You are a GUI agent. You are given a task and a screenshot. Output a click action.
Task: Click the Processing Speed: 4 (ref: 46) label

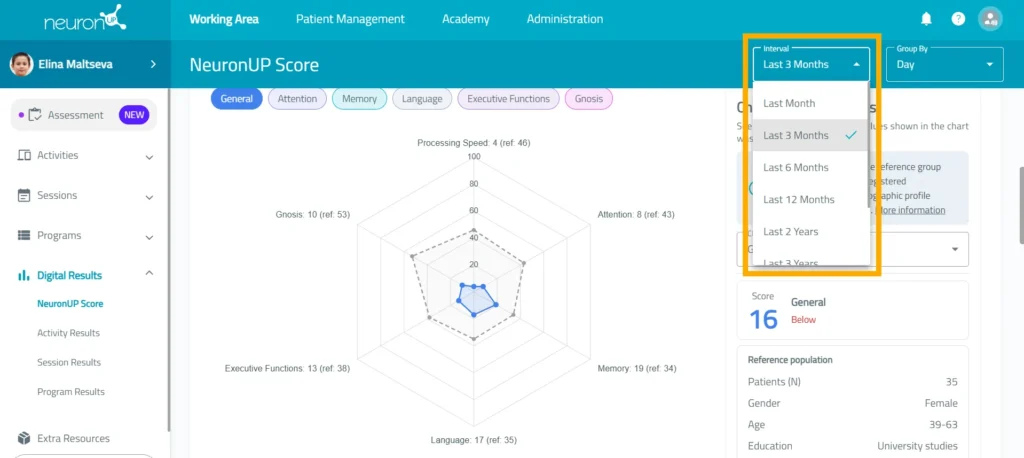473,142
